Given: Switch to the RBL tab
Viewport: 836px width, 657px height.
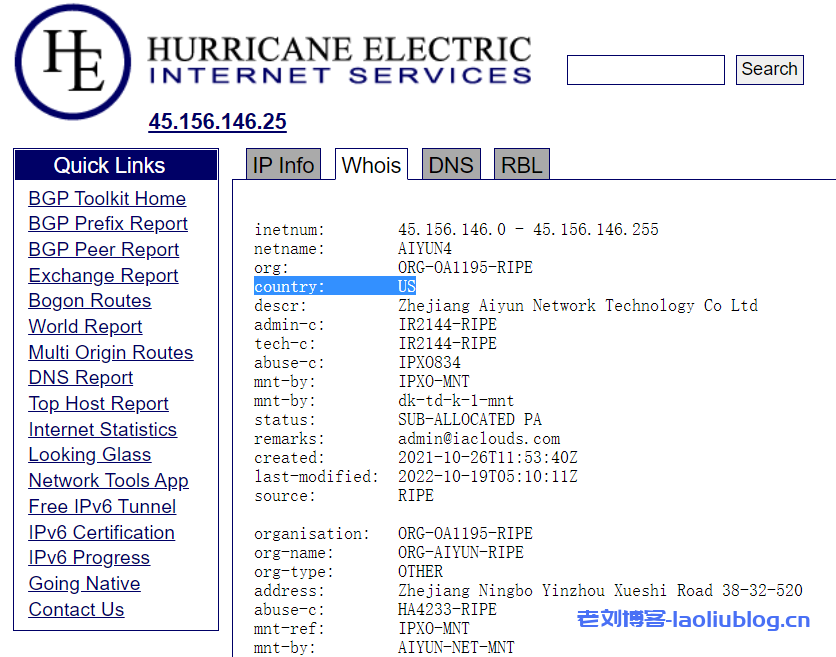Looking at the screenshot, I should coord(521,165).
